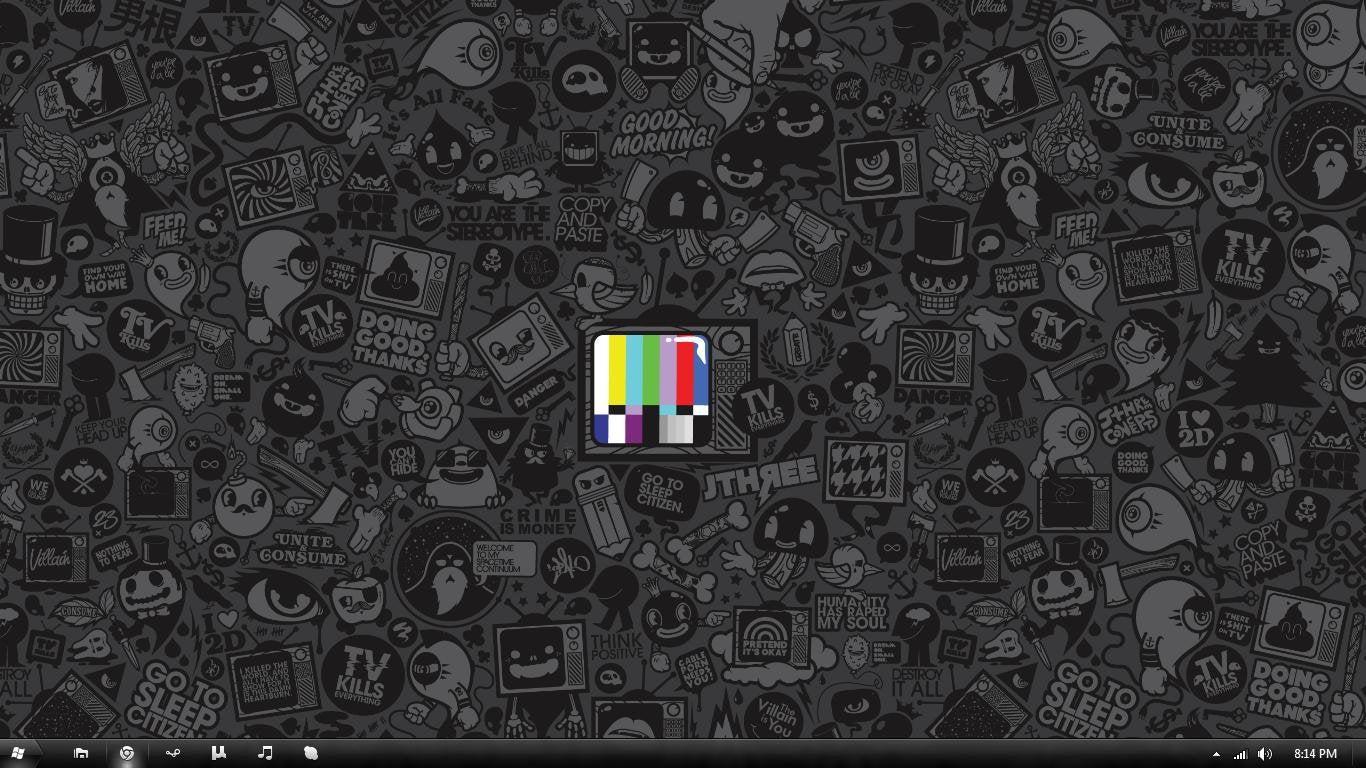
Task: Open the volume speaker icon to mute audio
Action: 1264,753
